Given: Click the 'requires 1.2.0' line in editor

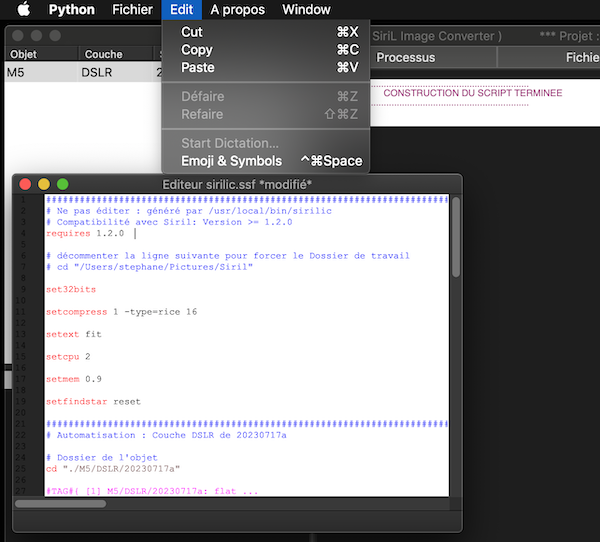Looking at the screenshot, I should [85, 233].
